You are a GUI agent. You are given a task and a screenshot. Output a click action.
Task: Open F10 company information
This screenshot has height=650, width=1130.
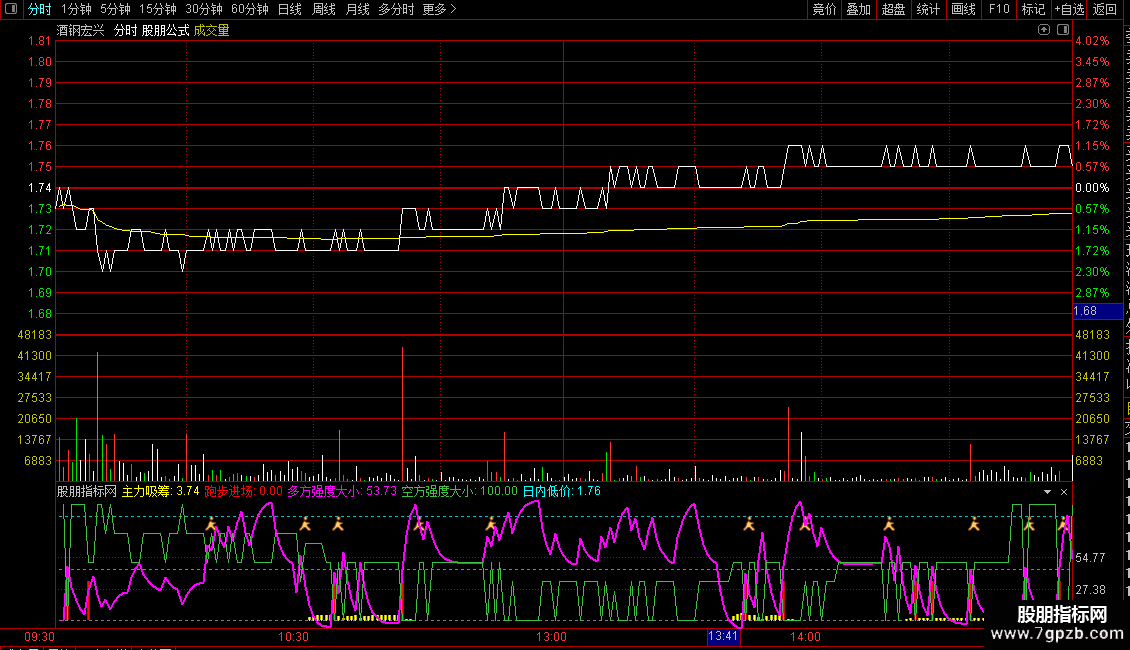pos(999,9)
